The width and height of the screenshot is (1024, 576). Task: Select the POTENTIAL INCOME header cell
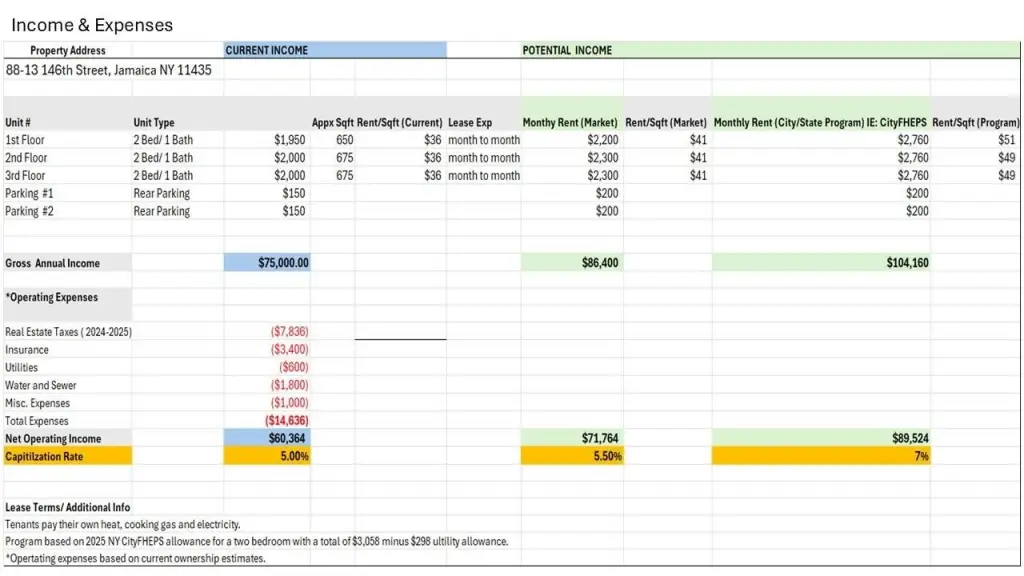point(567,50)
